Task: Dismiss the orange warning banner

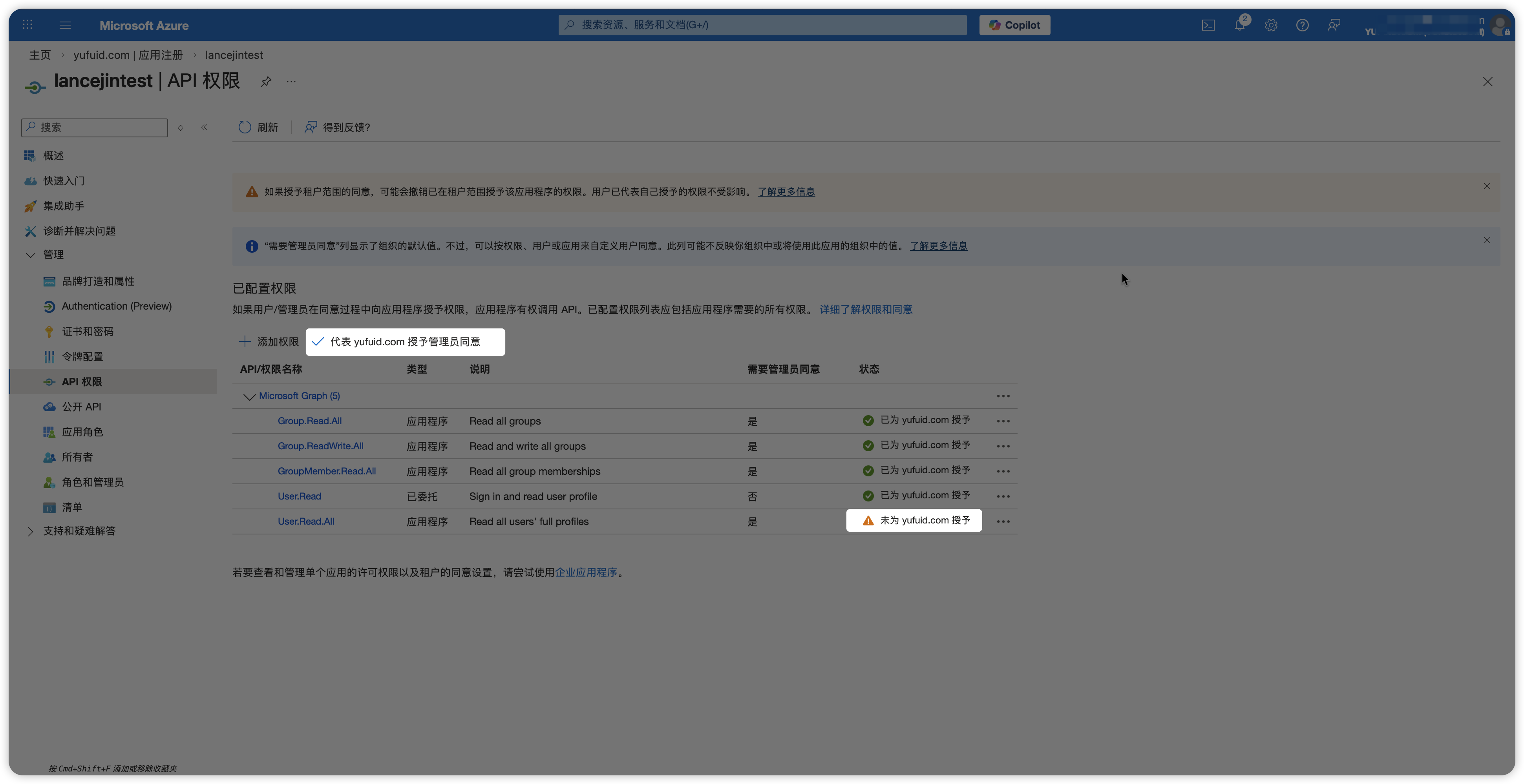Action: [1487, 186]
